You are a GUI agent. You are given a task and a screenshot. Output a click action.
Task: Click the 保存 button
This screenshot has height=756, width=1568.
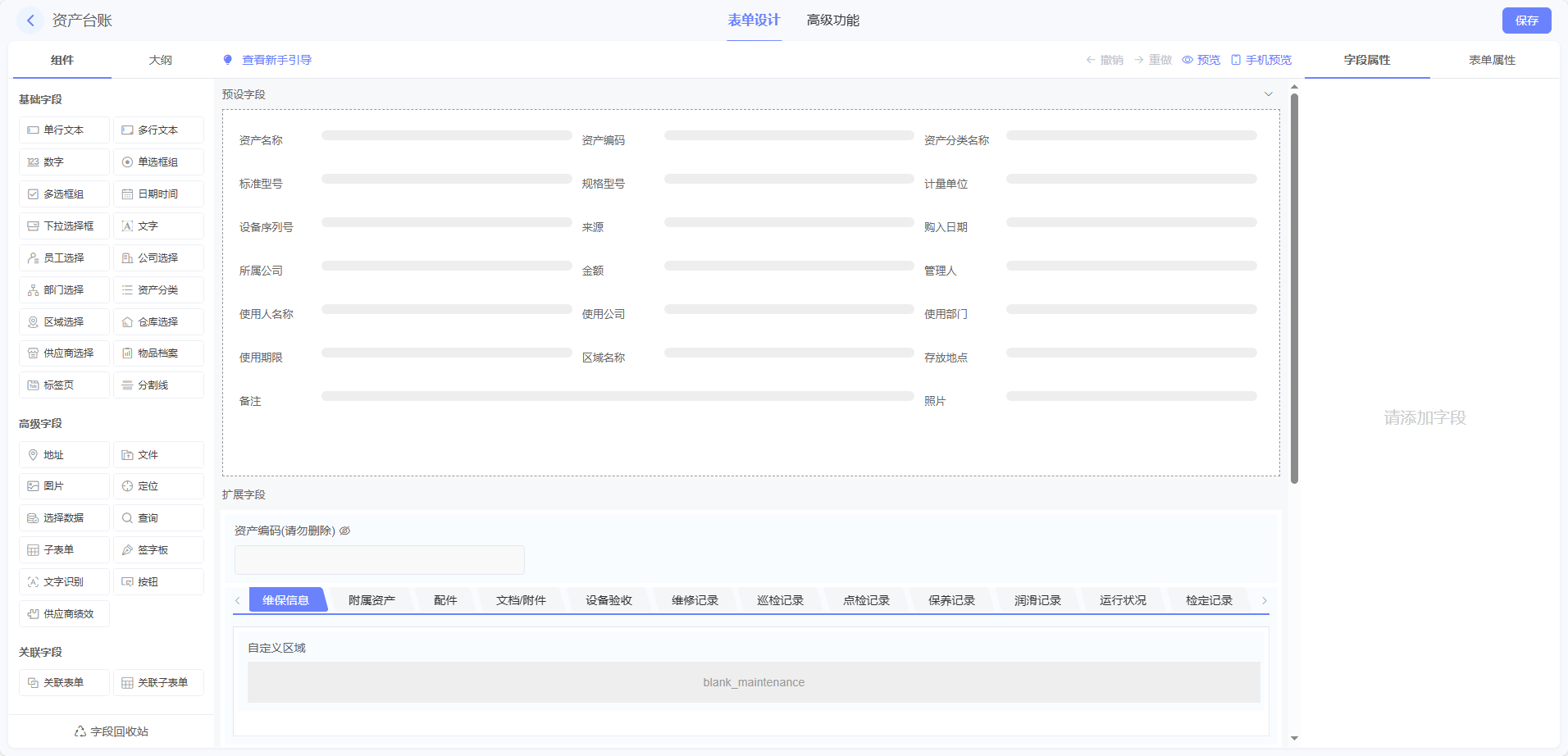click(1526, 20)
